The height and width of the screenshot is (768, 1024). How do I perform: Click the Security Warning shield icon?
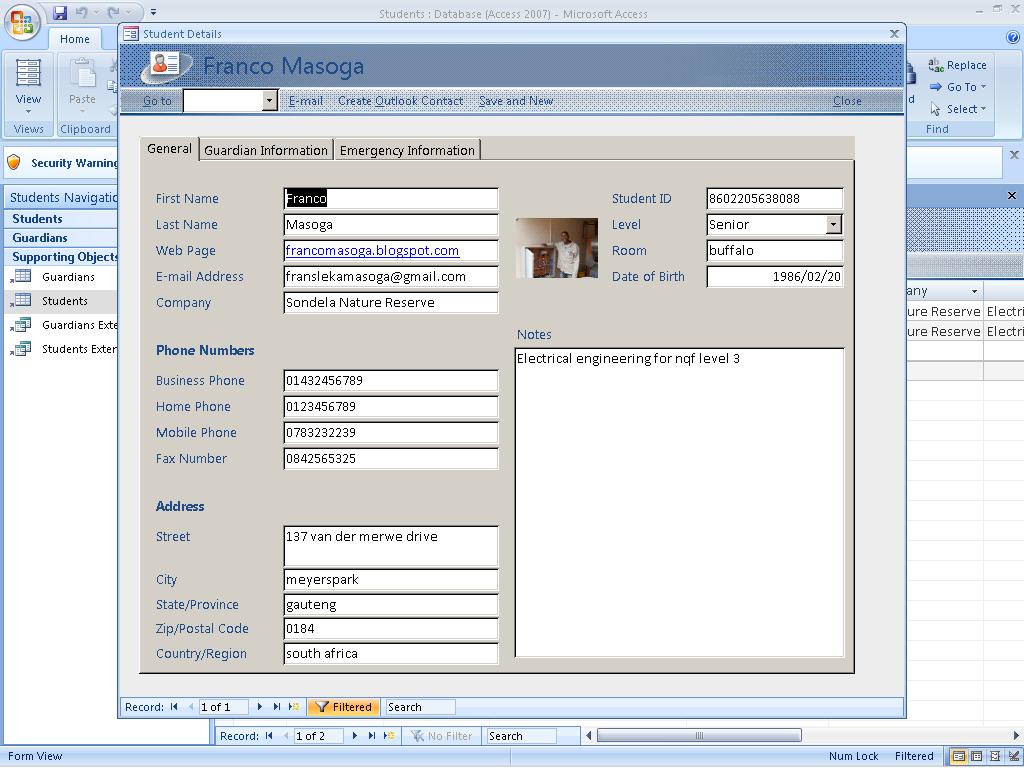tap(14, 163)
